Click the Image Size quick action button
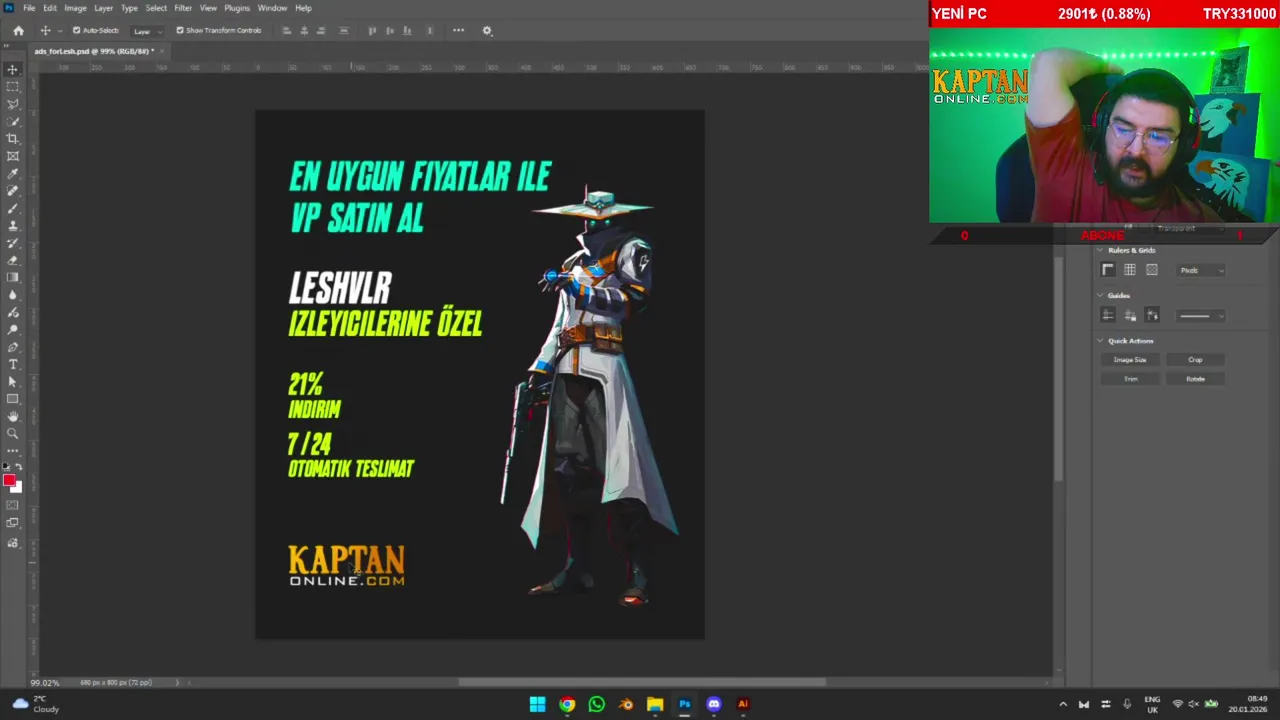 [1130, 360]
